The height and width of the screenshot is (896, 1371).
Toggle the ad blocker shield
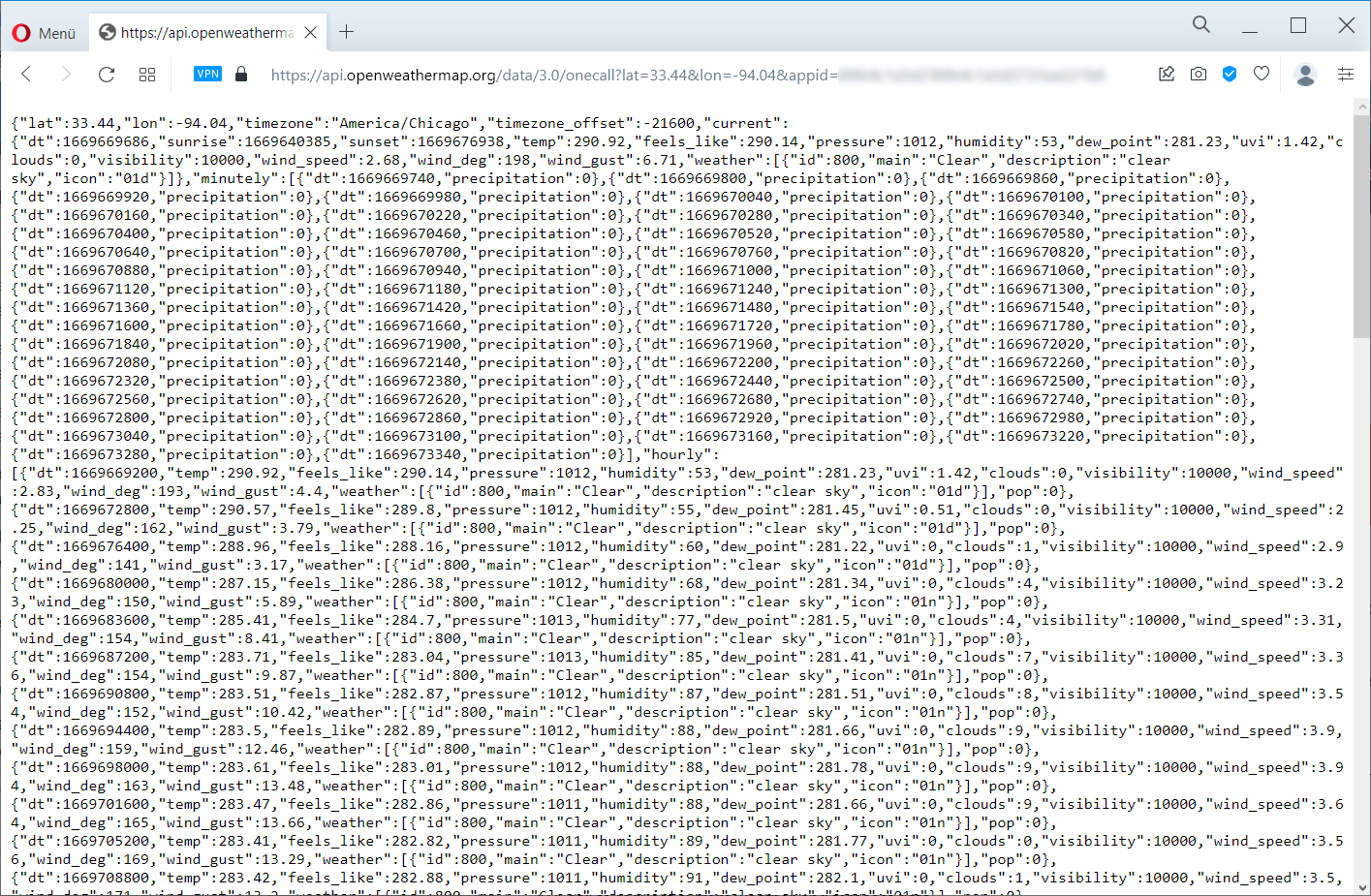click(1230, 75)
